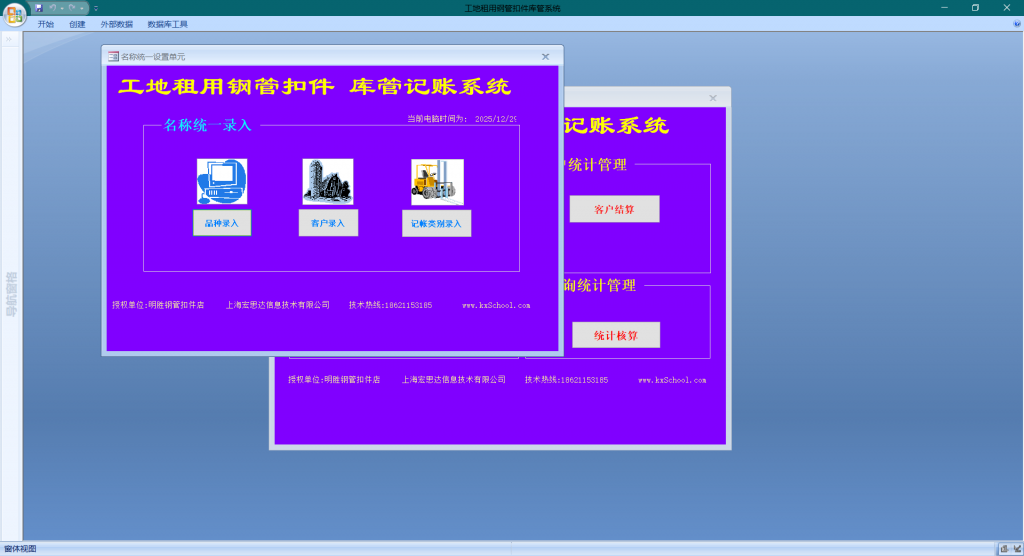
Task: Select the 外部数据 ribbon tab
Action: point(116,24)
